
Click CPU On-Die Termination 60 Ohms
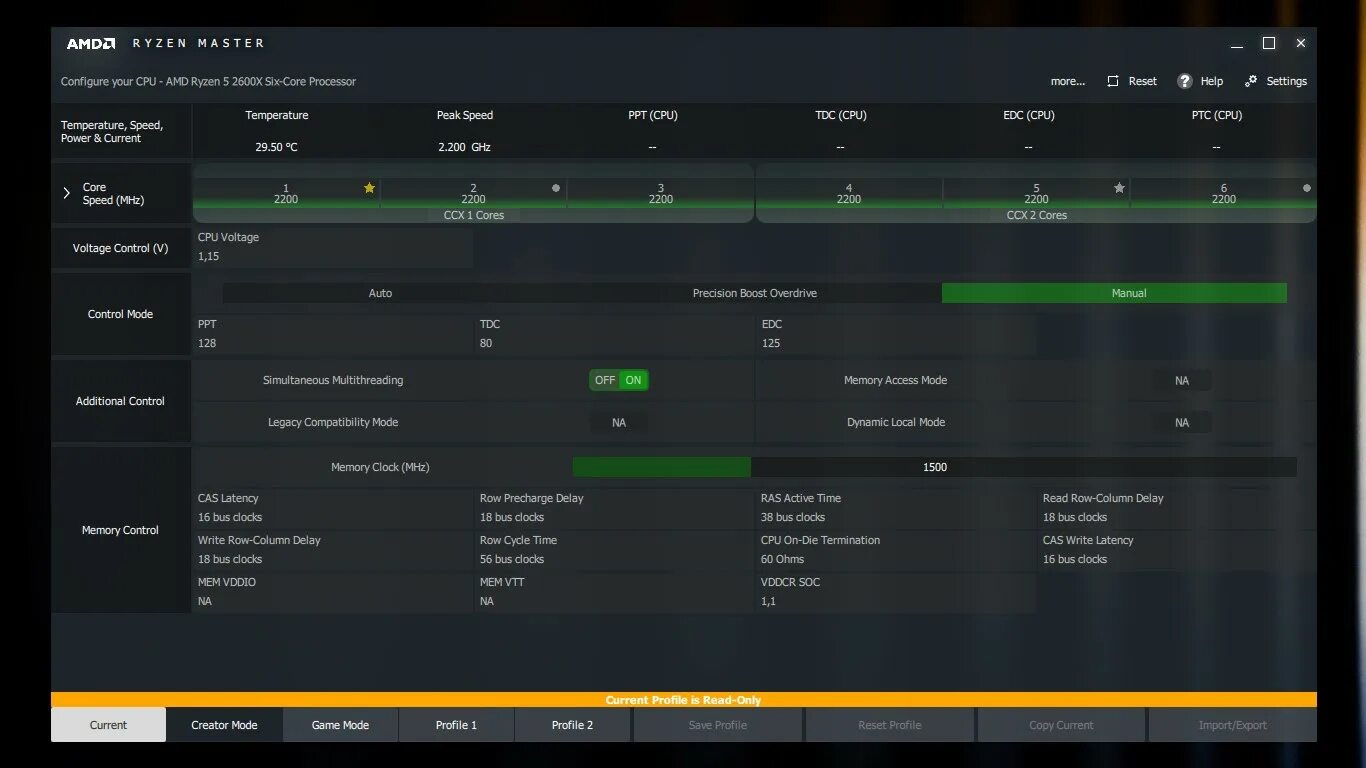coord(782,559)
